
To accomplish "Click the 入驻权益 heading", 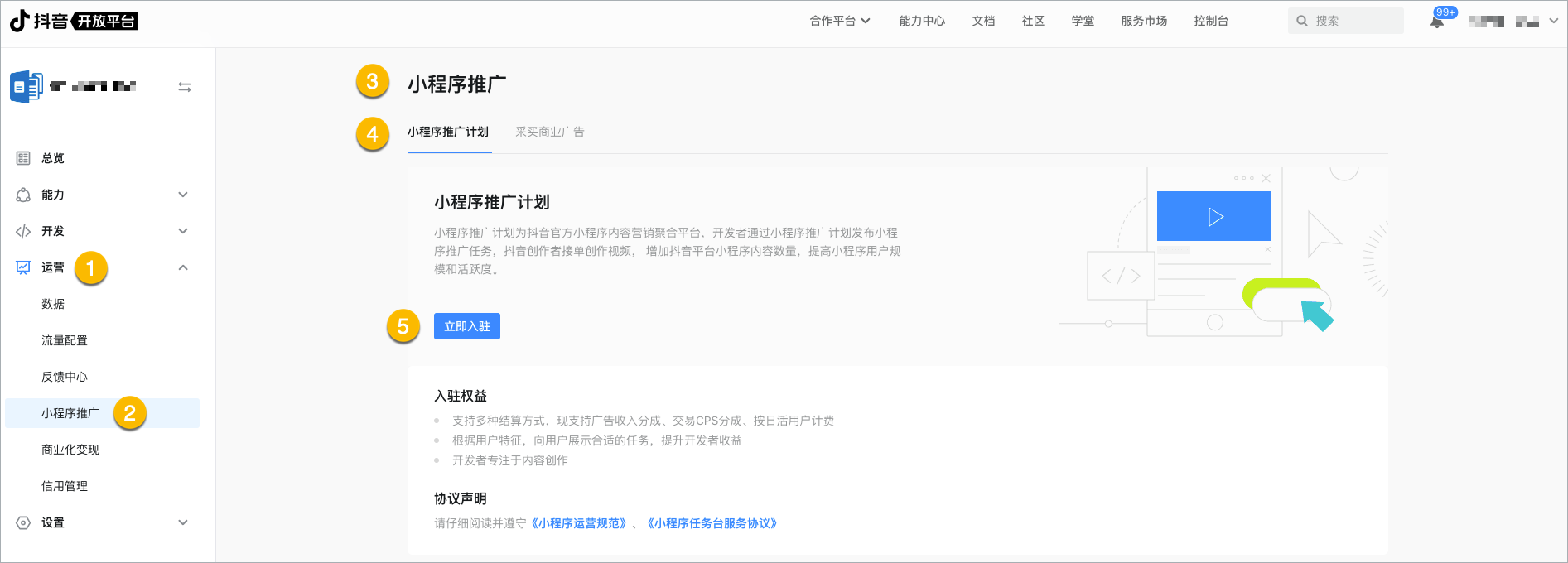I will pyautogui.click(x=461, y=396).
